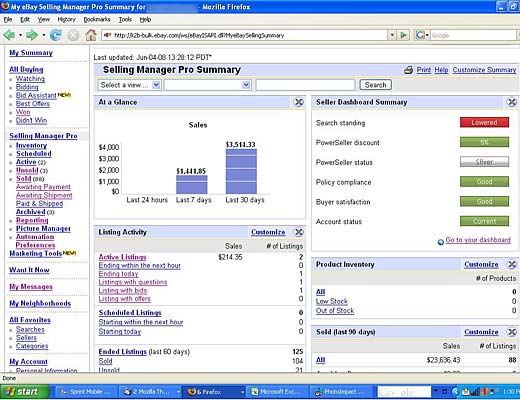Viewport: 520px width, 400px height.
Task: Open Bid Assistant sidebar link
Action: point(36,95)
